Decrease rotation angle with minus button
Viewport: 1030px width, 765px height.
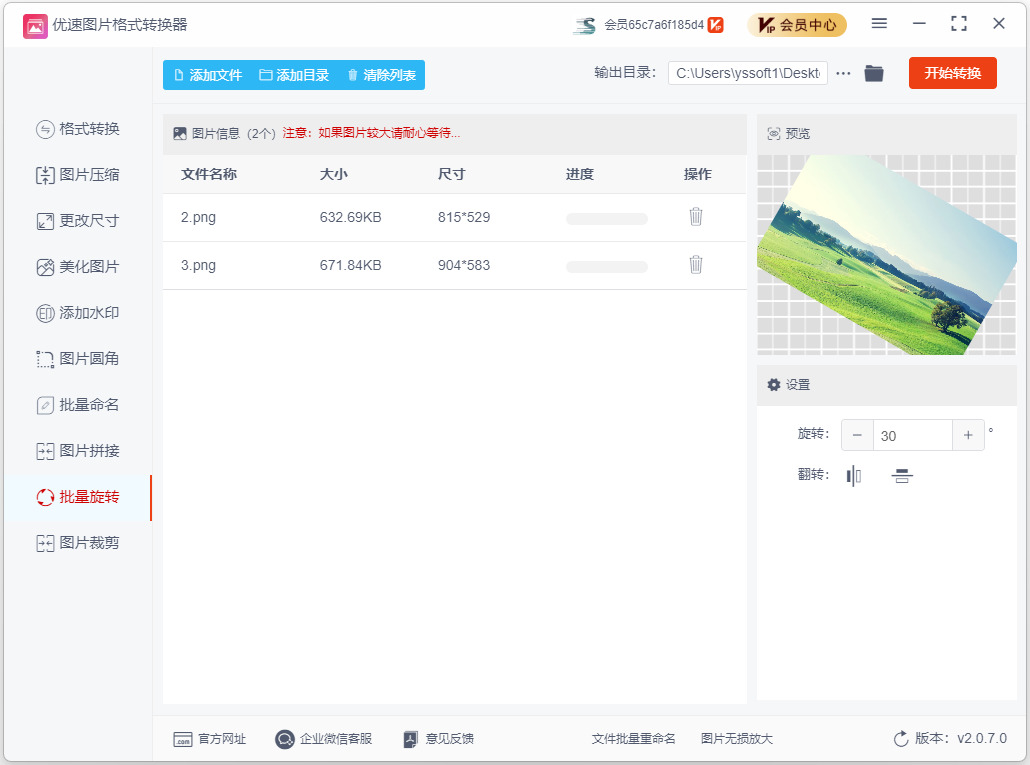tap(857, 435)
